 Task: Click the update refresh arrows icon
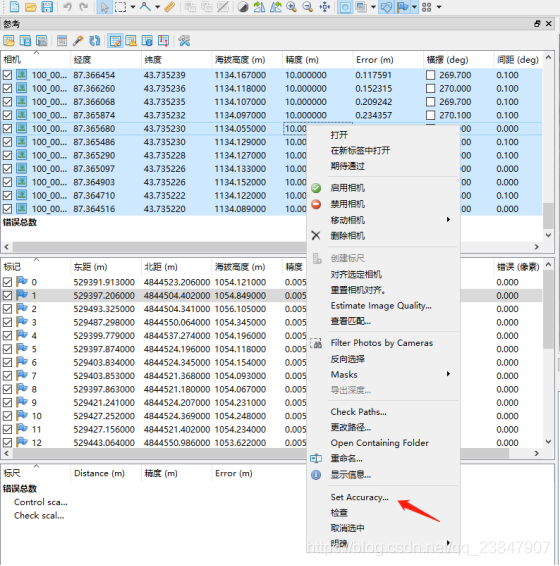point(95,41)
